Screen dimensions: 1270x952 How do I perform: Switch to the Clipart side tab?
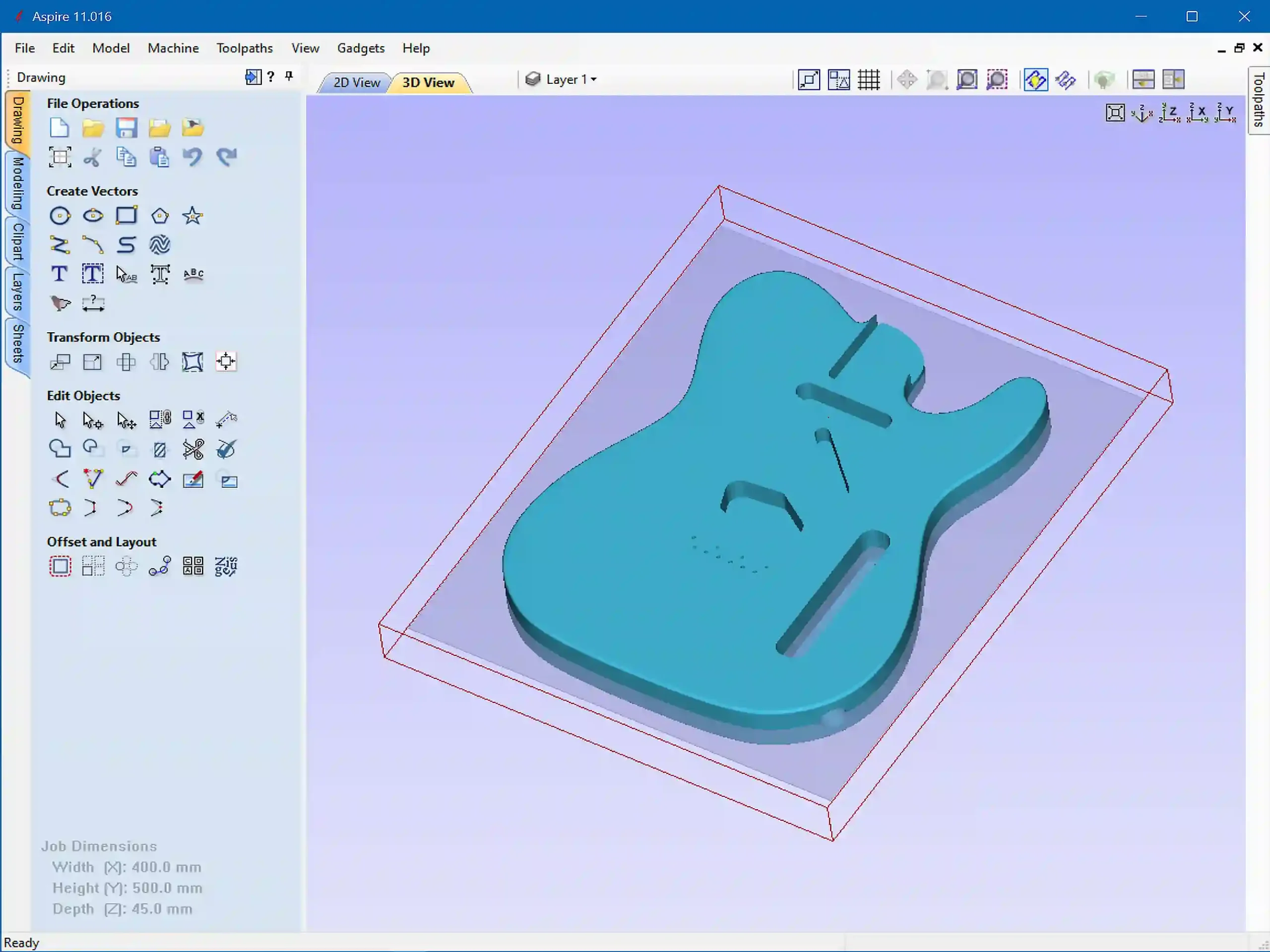coord(18,241)
